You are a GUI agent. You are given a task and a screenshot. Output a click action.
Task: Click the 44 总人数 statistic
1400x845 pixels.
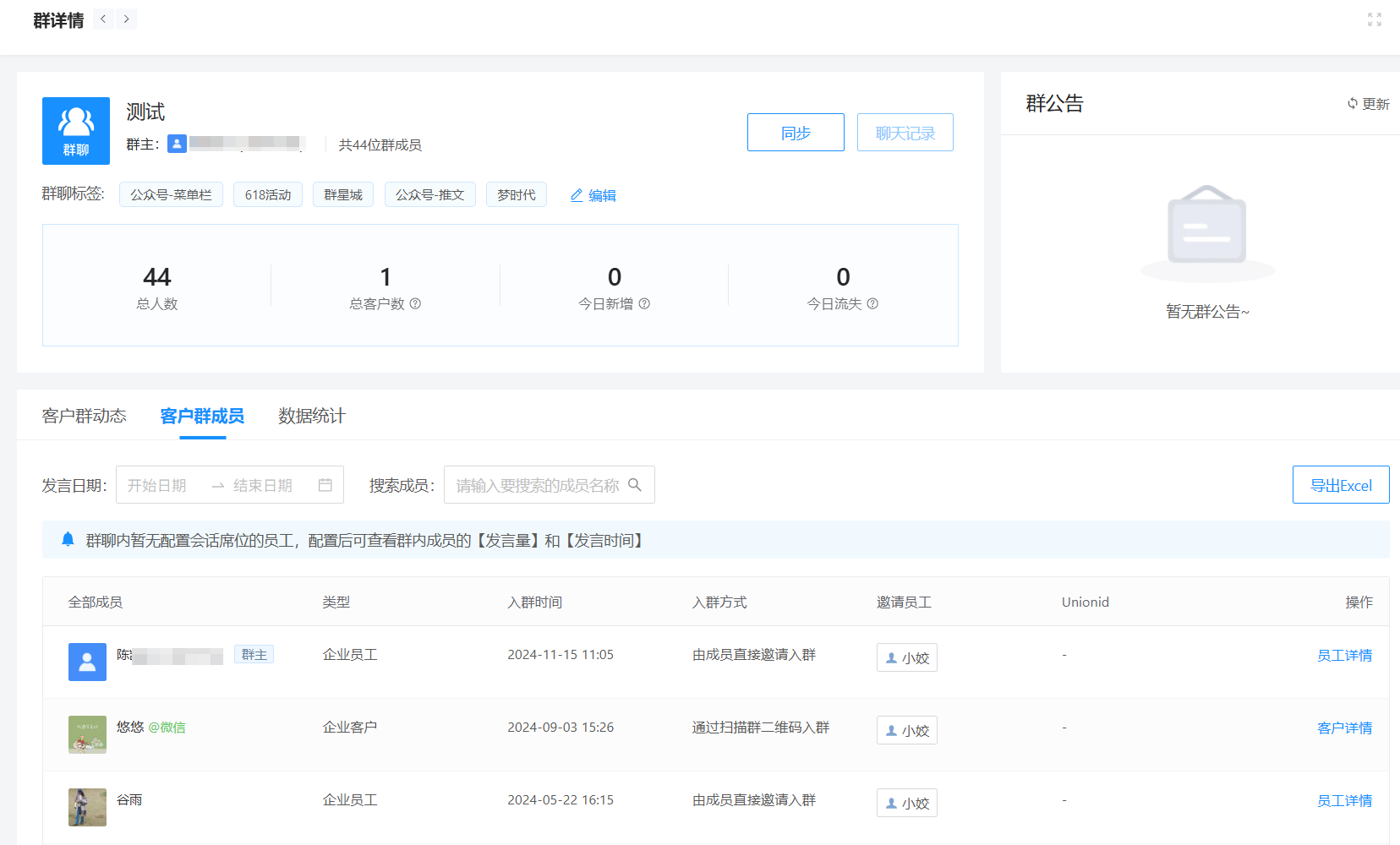pyautogui.click(x=157, y=287)
